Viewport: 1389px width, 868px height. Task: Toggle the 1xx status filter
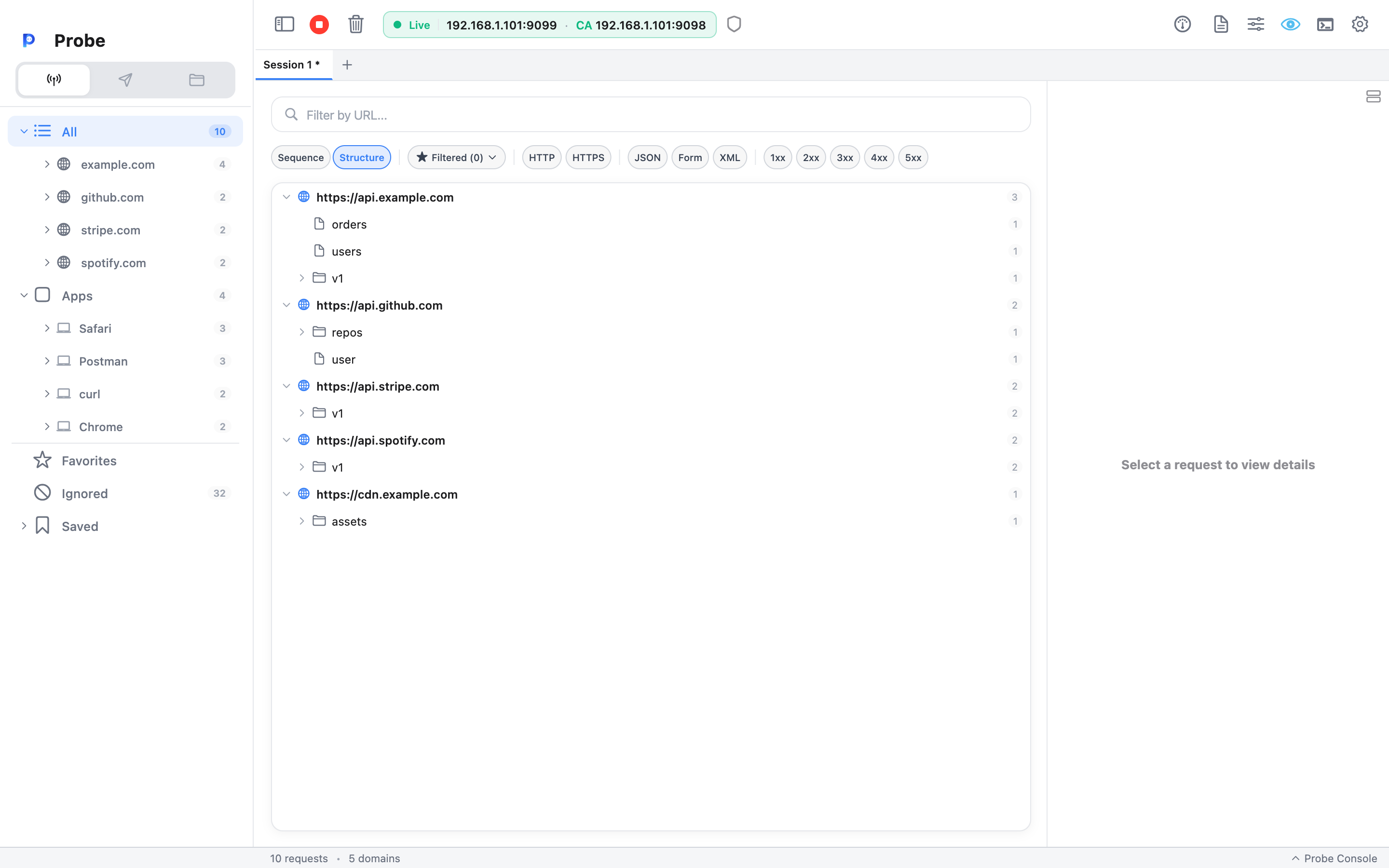tap(777, 157)
